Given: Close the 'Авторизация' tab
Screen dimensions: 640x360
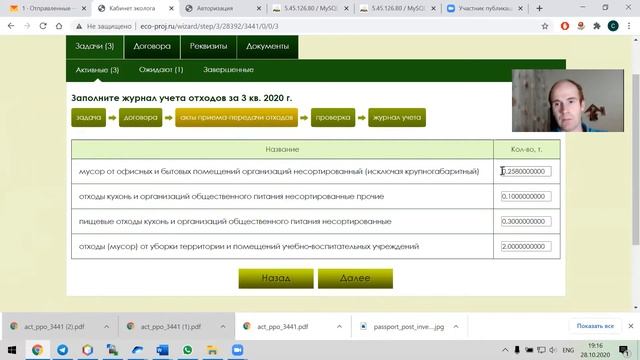Looking at the screenshot, I should pyautogui.click(x=259, y=9).
